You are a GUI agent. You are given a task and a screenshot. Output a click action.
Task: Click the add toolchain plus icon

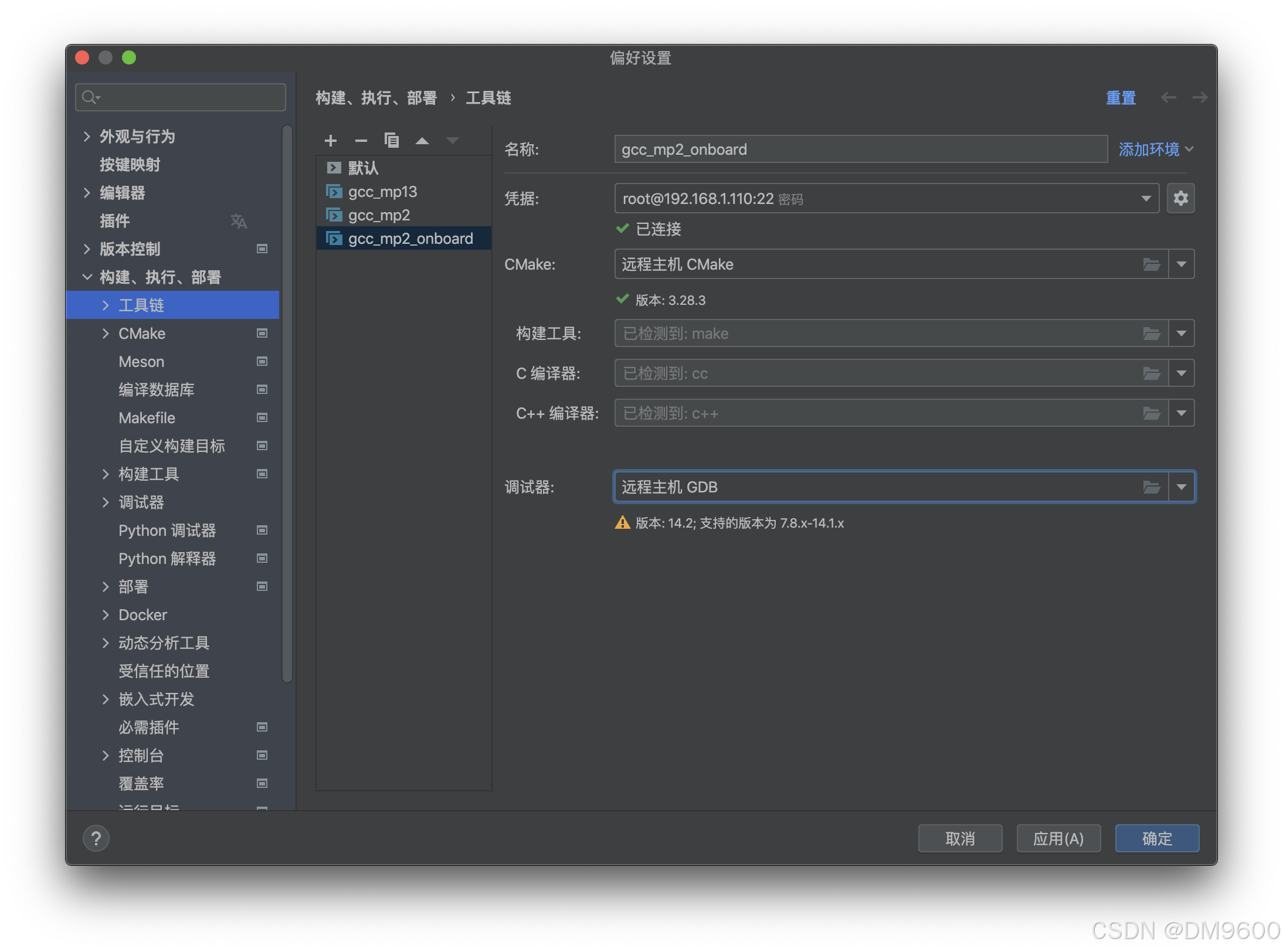point(331,141)
